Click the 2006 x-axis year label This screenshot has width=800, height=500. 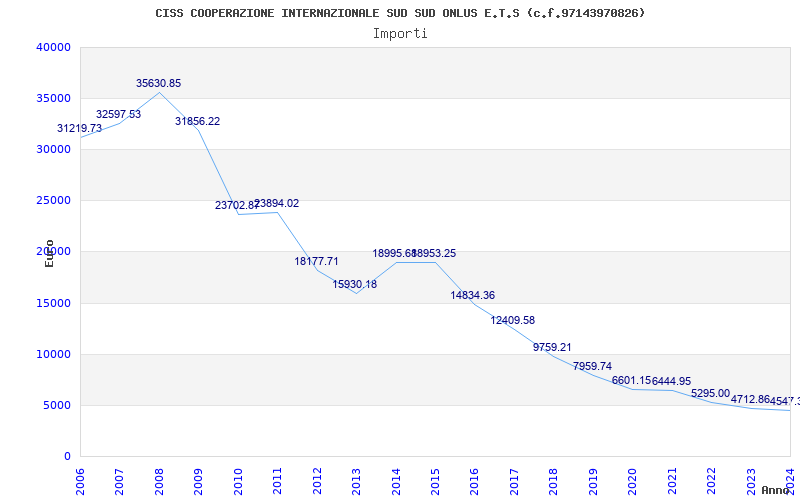coord(80,481)
